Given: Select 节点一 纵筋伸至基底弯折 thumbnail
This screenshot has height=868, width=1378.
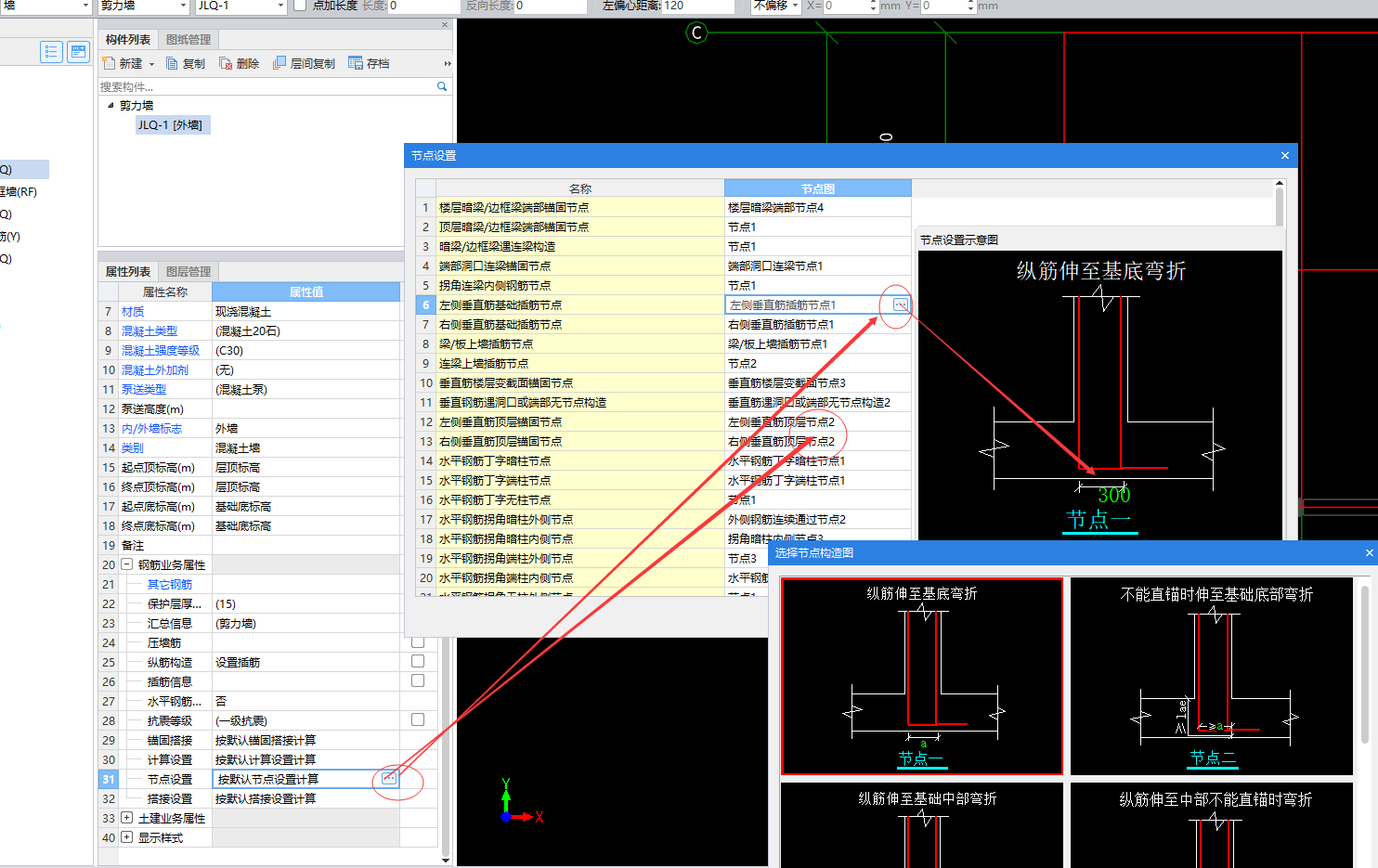Looking at the screenshot, I should click(x=922, y=676).
